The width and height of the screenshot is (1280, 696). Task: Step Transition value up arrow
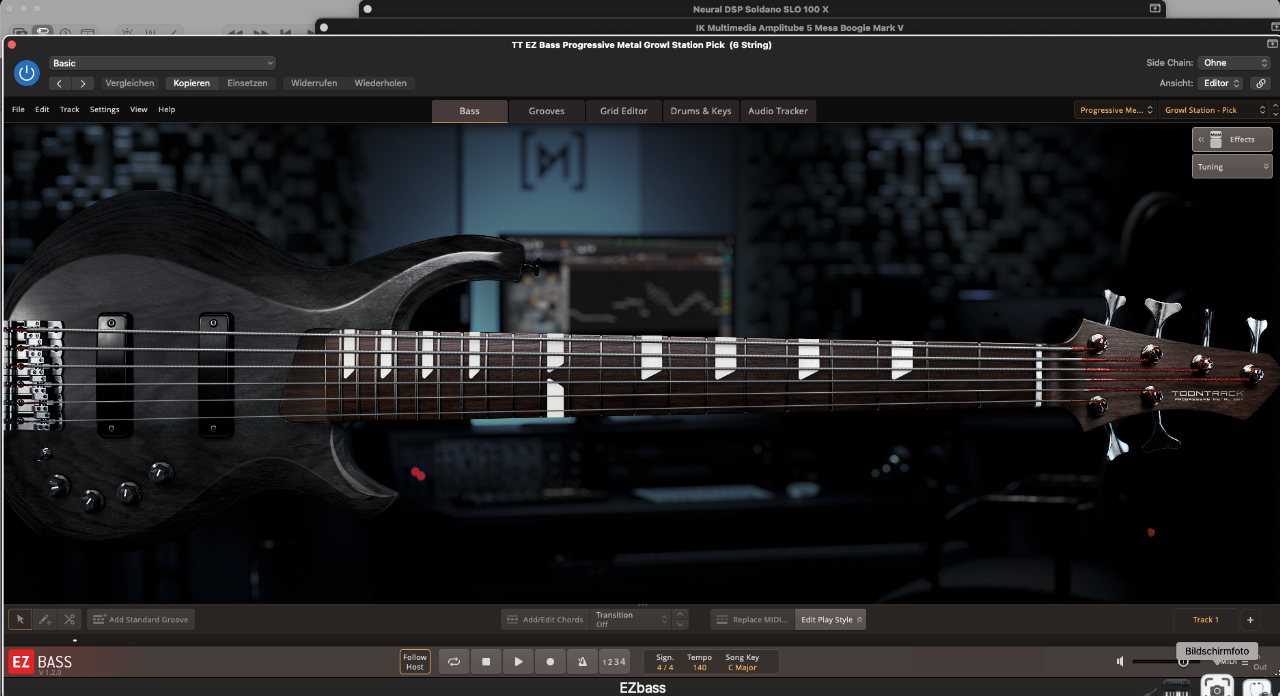point(680,614)
